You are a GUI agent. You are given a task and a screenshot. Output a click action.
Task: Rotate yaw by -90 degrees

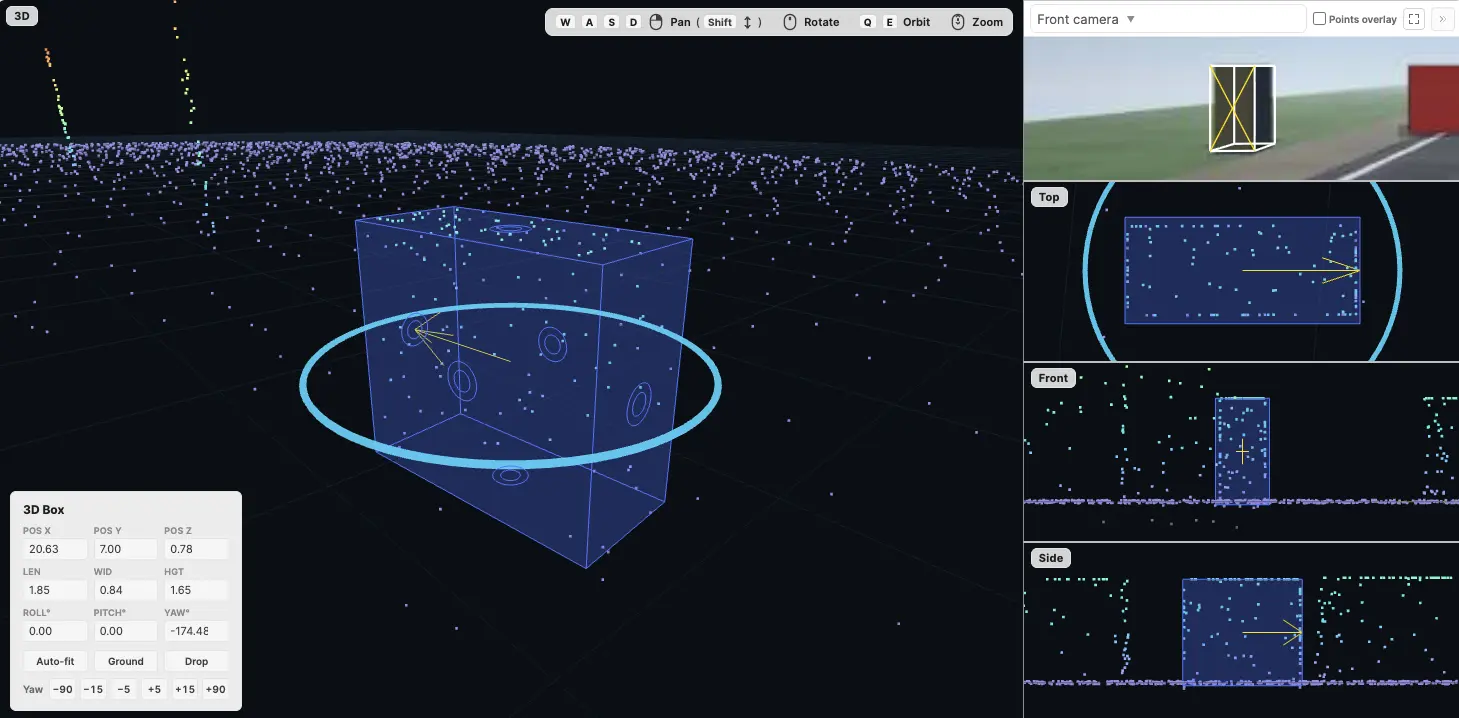point(63,689)
